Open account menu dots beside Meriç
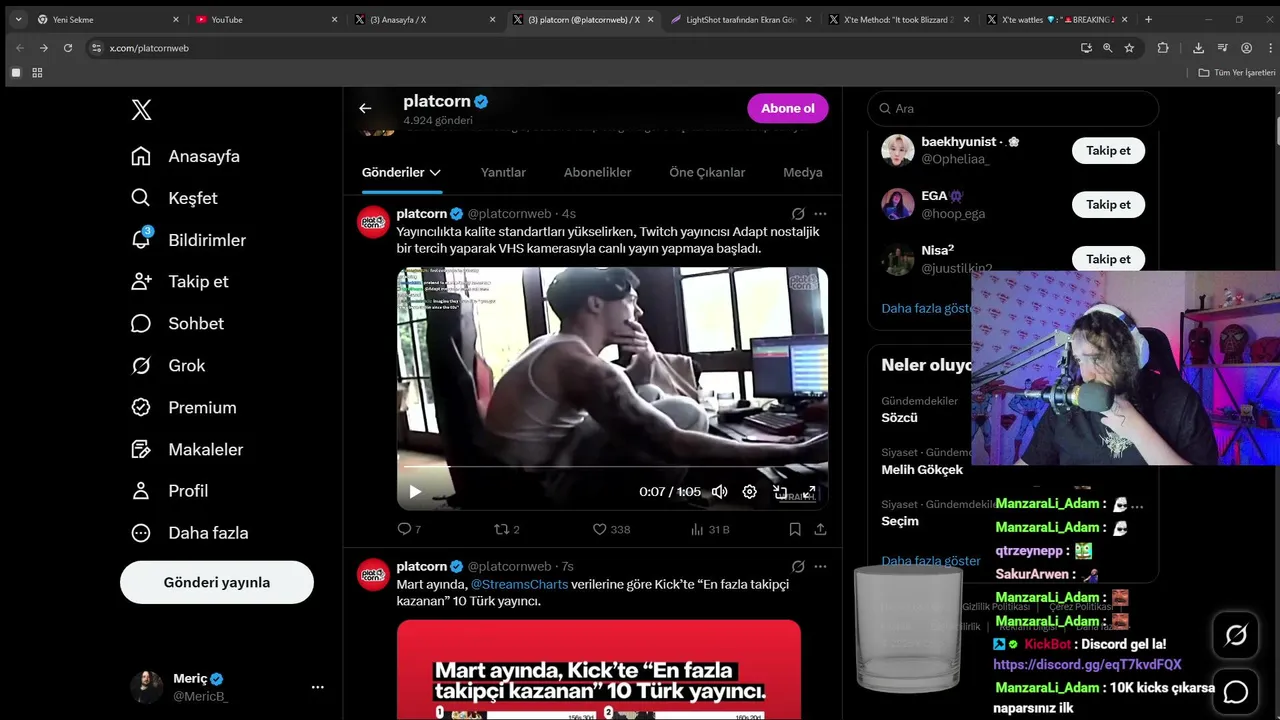This screenshot has height=720, width=1280. [x=317, y=687]
